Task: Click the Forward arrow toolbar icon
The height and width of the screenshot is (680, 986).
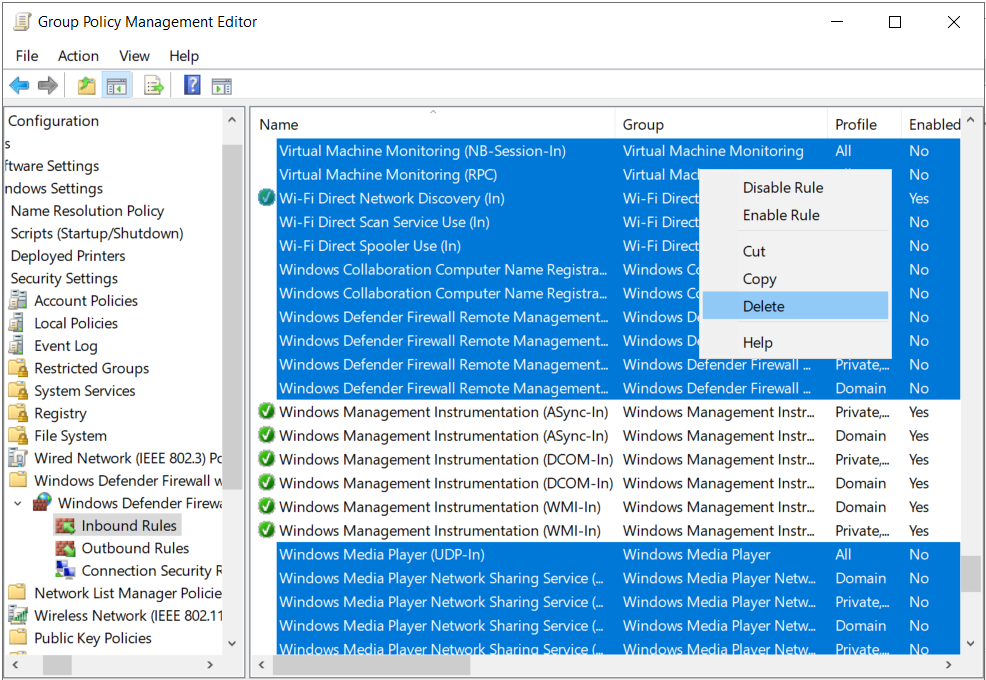Action: click(48, 85)
